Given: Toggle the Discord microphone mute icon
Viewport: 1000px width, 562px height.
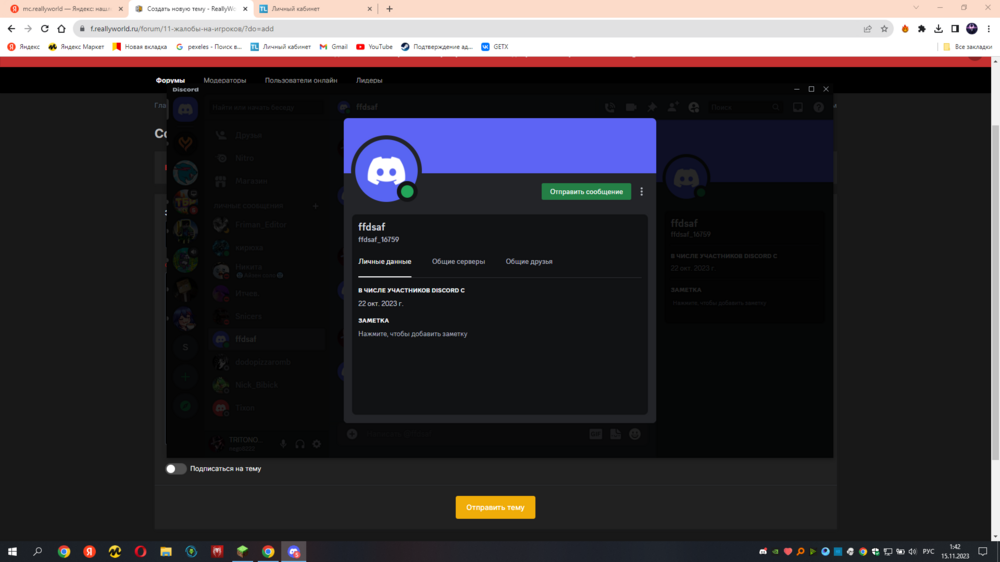Looking at the screenshot, I should (283, 443).
